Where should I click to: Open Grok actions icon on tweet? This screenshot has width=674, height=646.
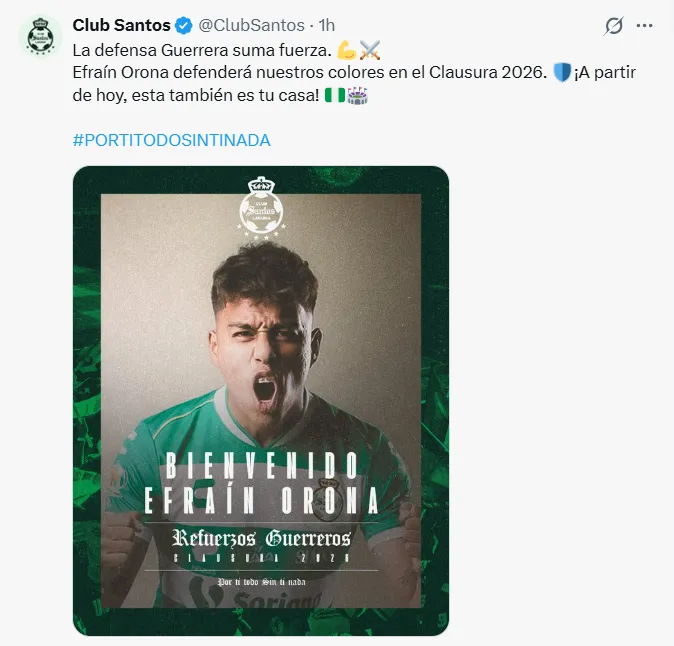coord(615,26)
